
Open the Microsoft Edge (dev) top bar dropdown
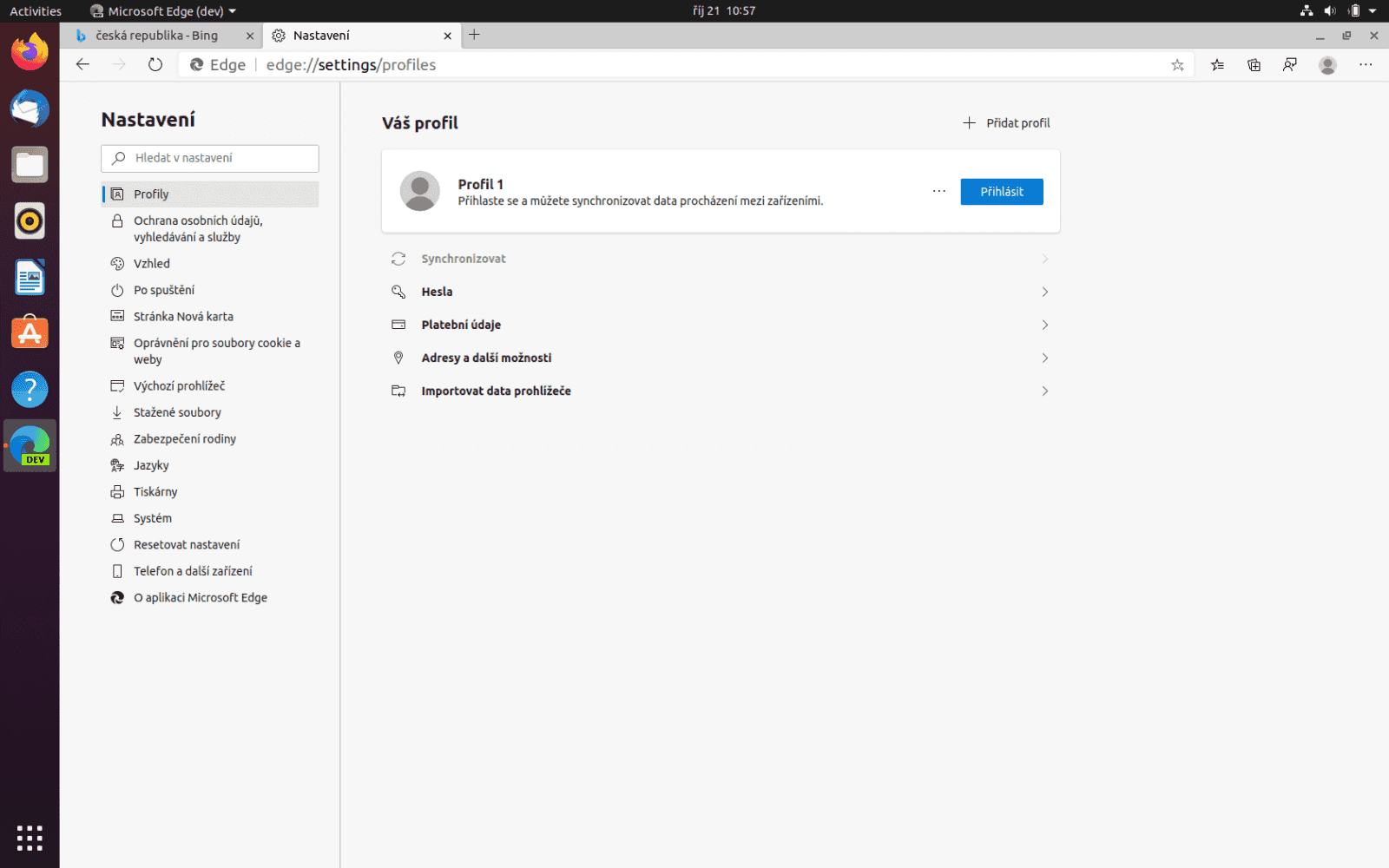161,11
